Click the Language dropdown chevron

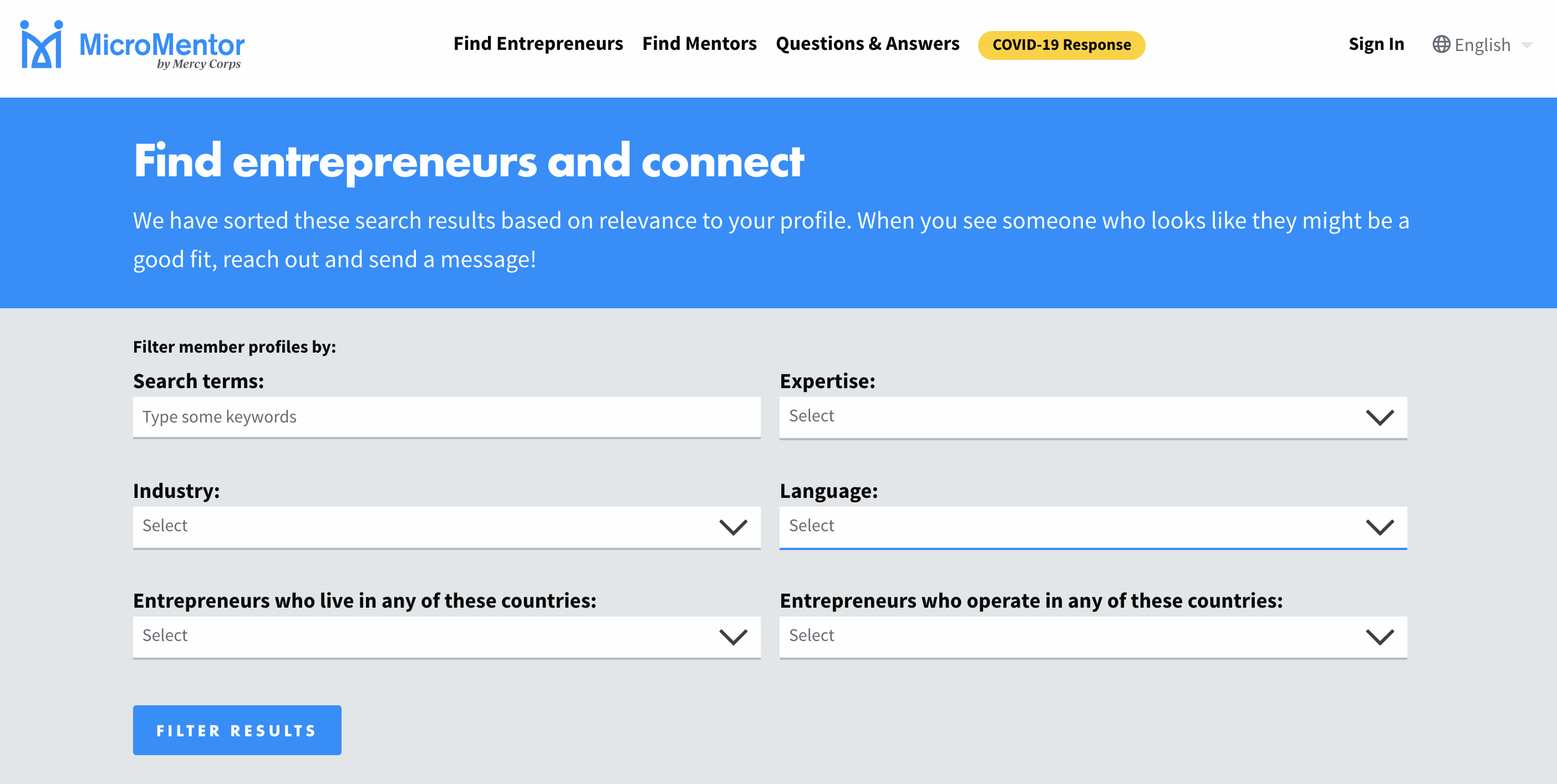pyautogui.click(x=1381, y=527)
